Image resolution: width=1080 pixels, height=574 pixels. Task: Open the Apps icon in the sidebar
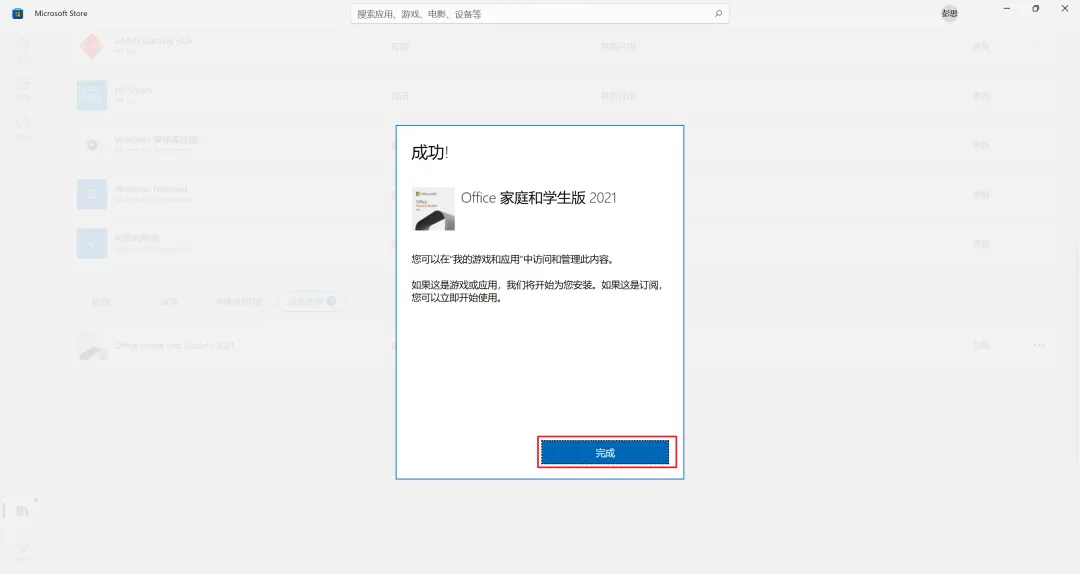click(x=23, y=85)
